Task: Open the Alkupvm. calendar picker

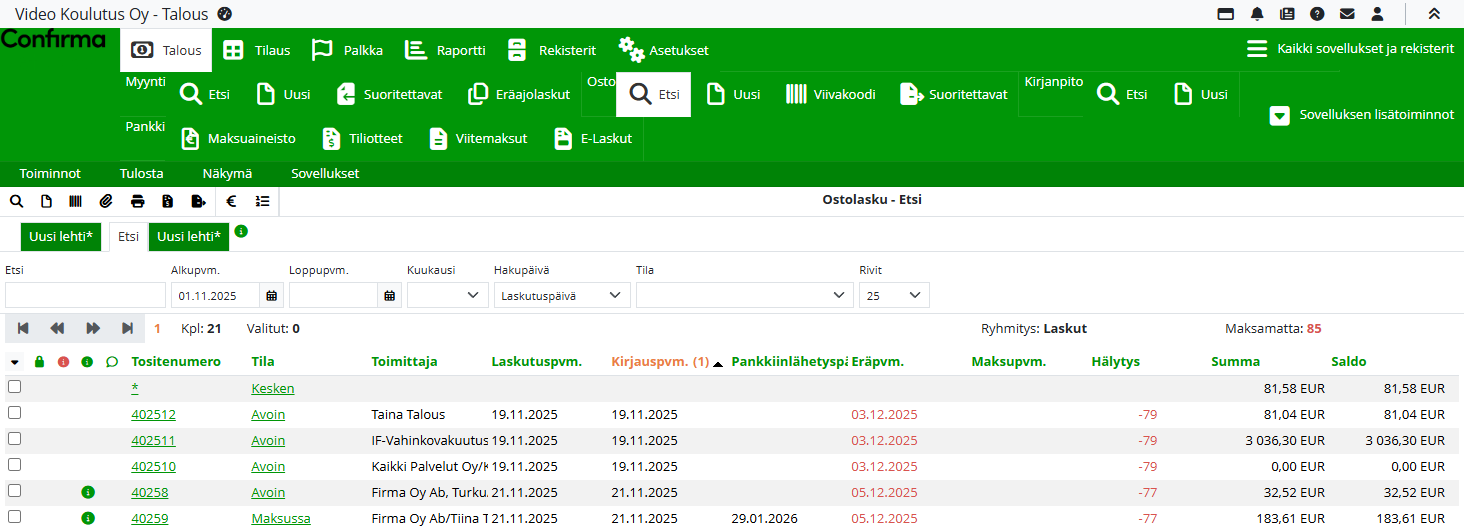Action: [x=271, y=295]
